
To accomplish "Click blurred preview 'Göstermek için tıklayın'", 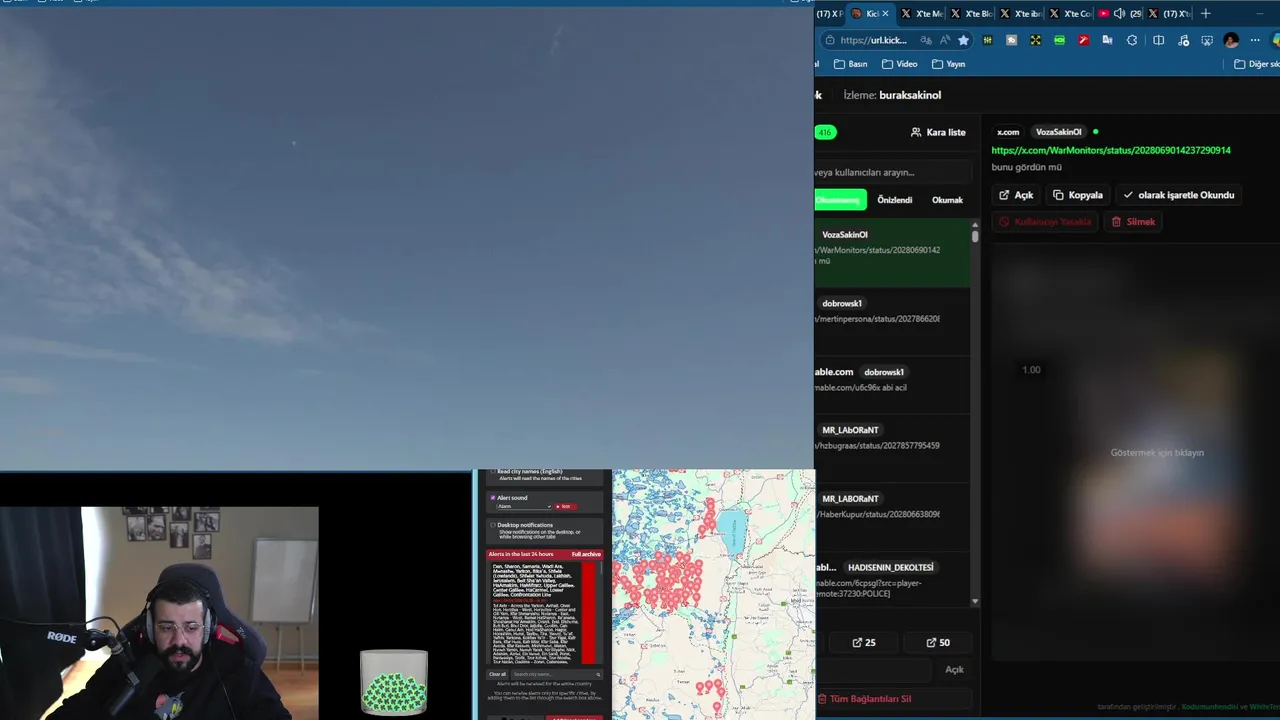I will 1157,453.
